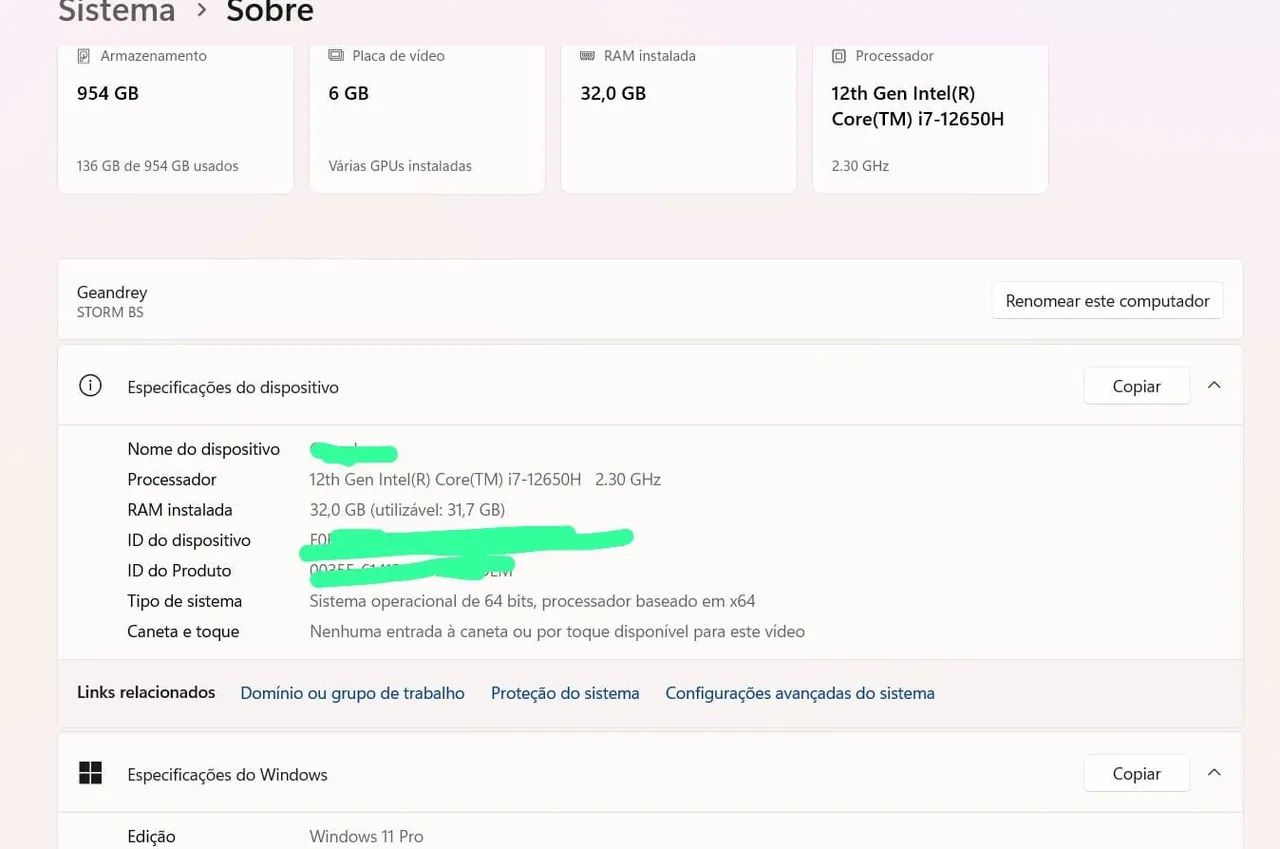Open the Armazenamento 954 GB card
The width and height of the screenshot is (1280, 849).
(x=175, y=118)
